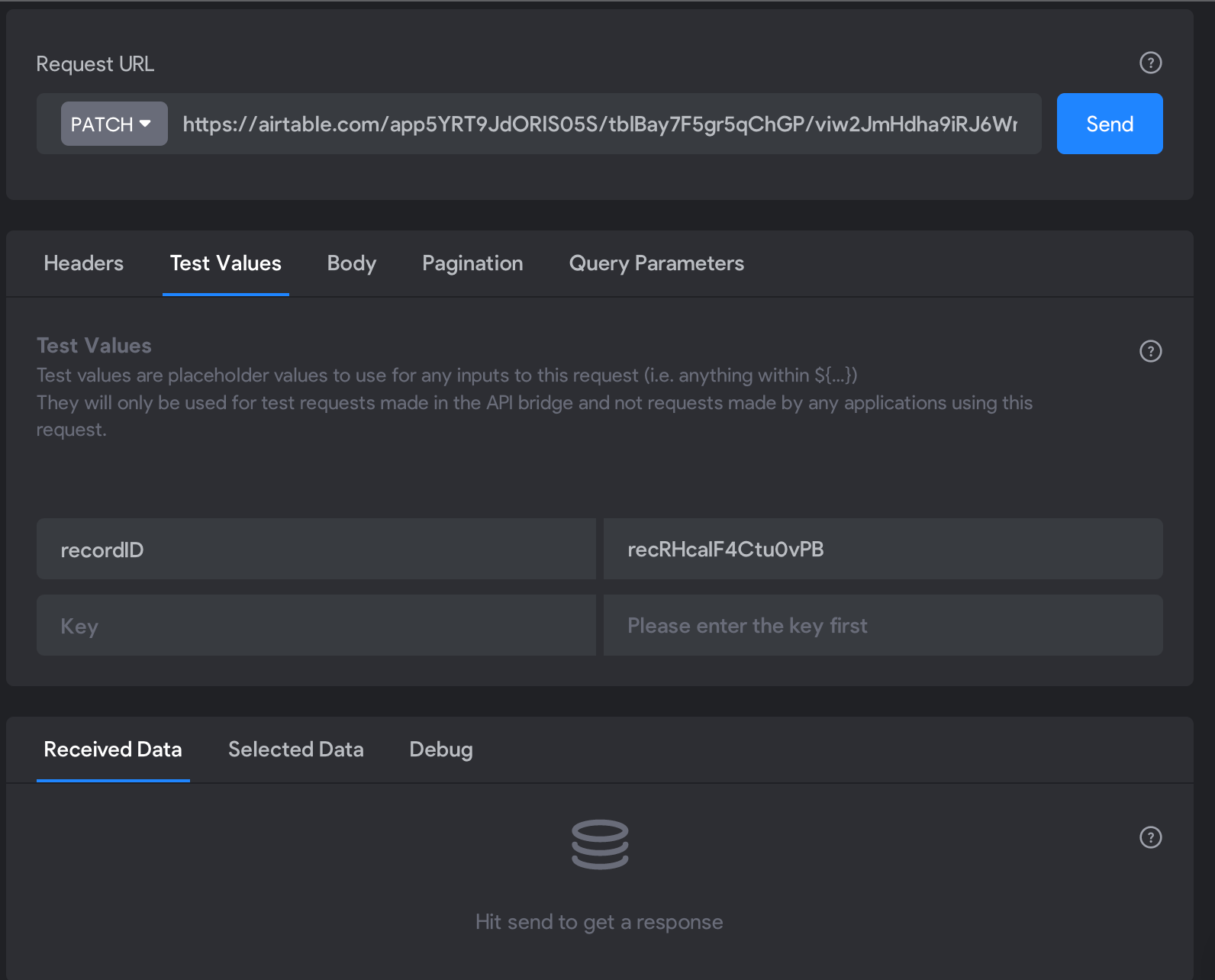
Task: Edit the recRHcaIF4CtuOvPB value field
Action: (x=883, y=550)
